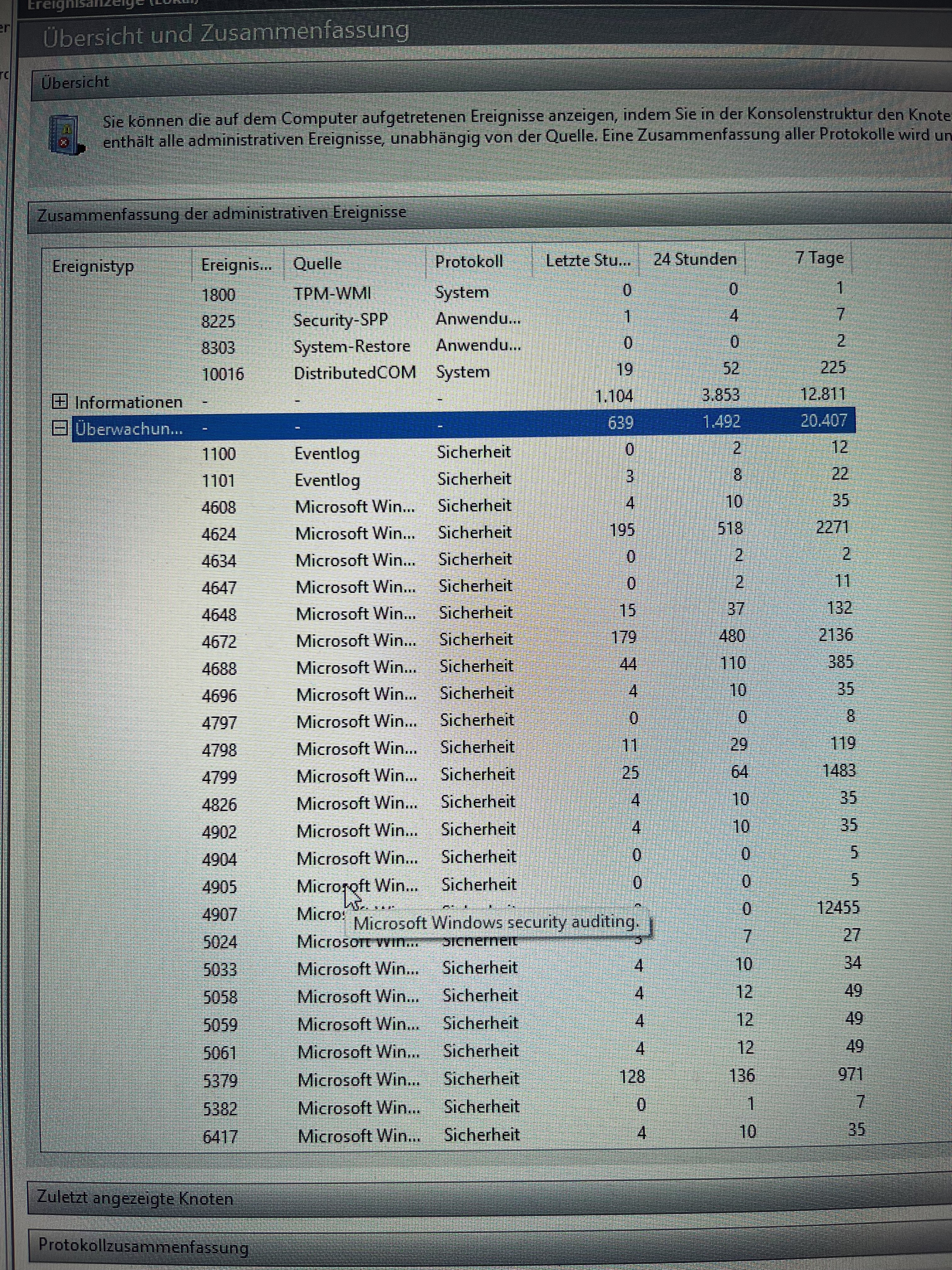
Task: Sort by Ereignistyp column header
Action: pyautogui.click(x=93, y=266)
